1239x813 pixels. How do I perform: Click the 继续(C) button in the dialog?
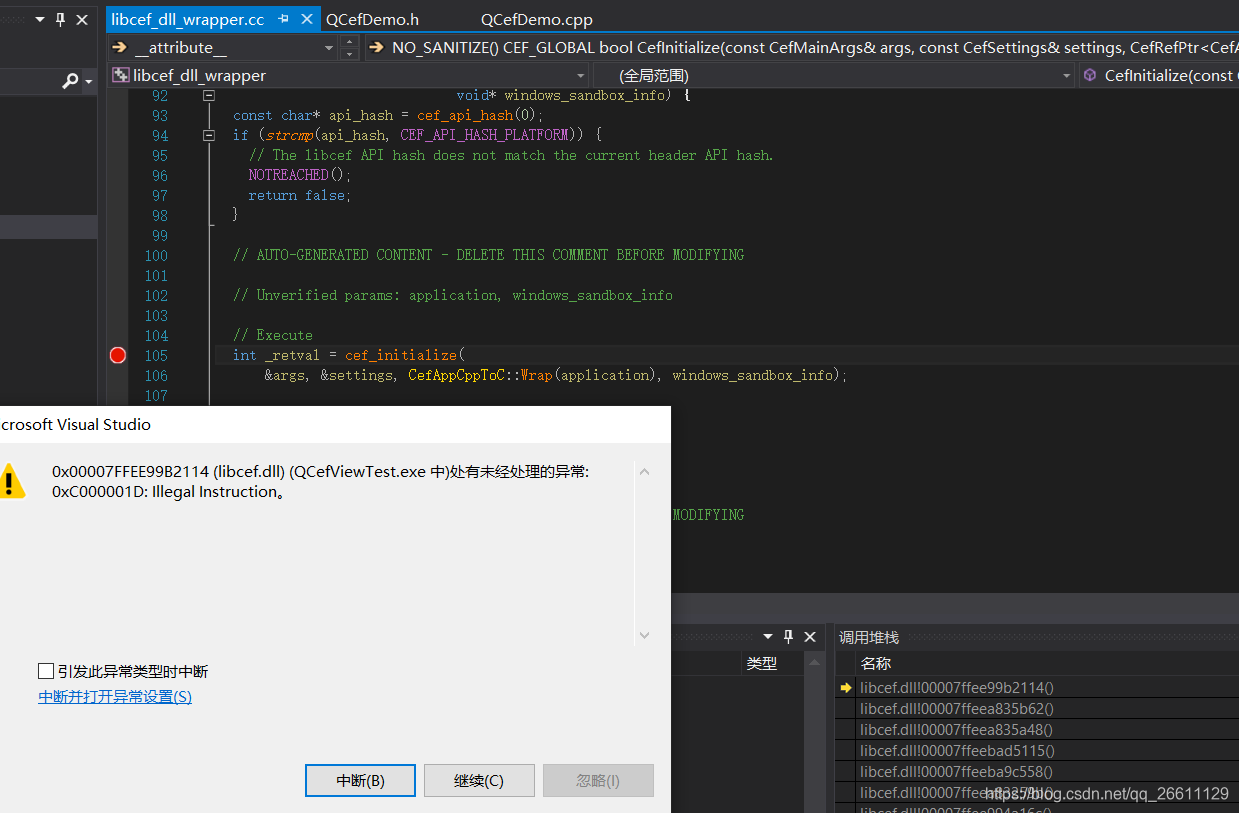coord(479,780)
